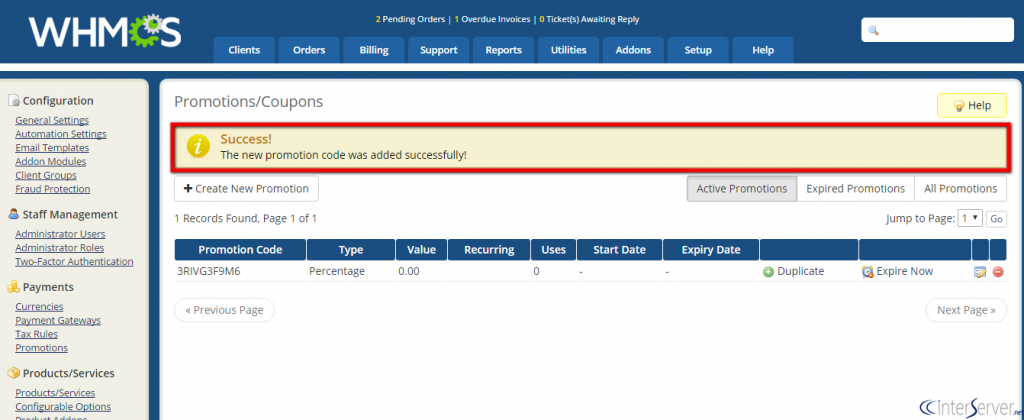Open Addon Modules in sidebar
Viewport: 1024px width, 420px height.
coord(51,161)
